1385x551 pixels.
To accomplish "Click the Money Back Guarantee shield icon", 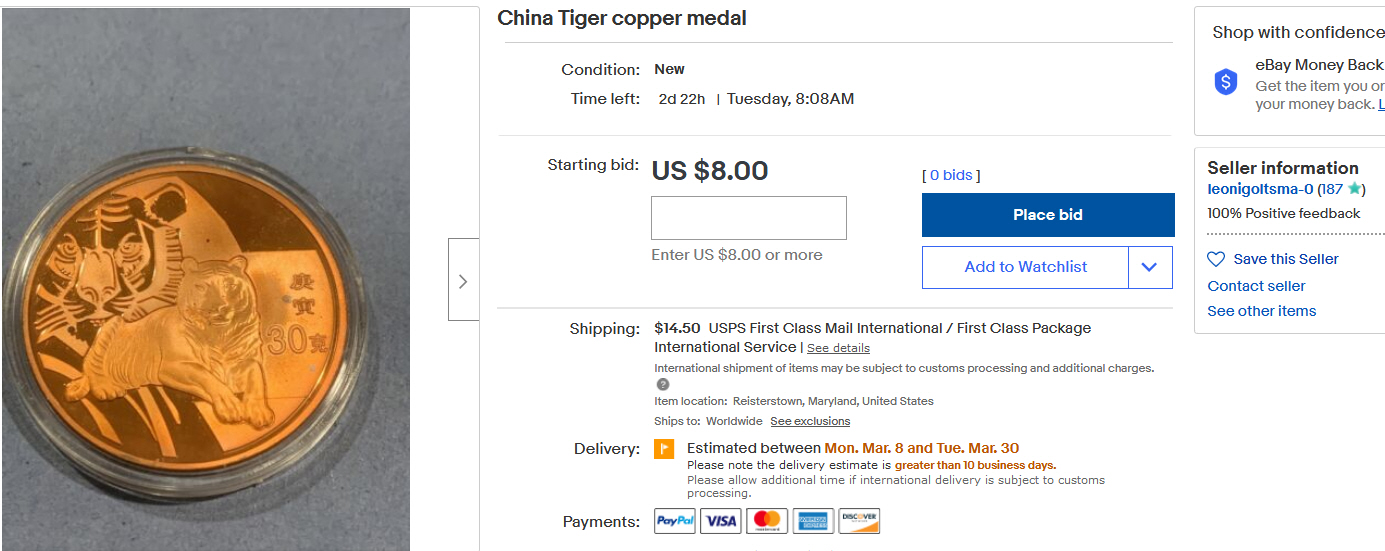I will pos(1226,82).
